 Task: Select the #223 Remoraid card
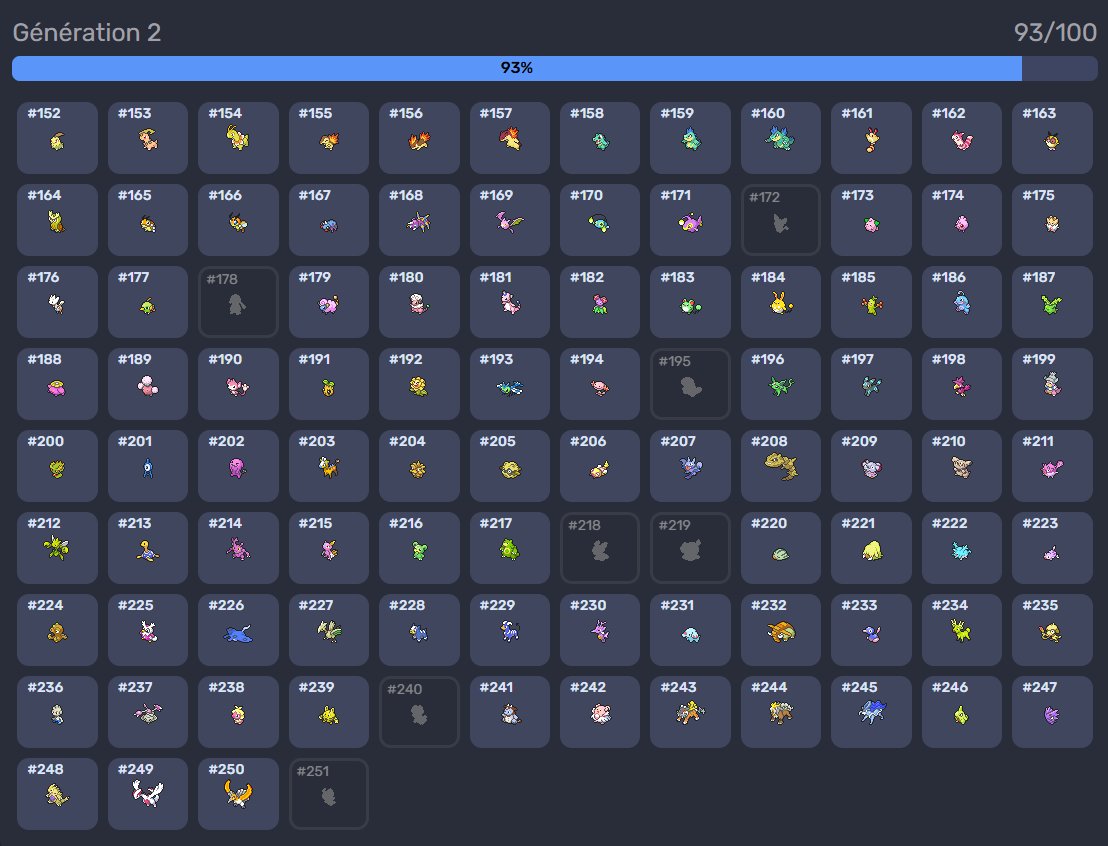coord(1052,548)
